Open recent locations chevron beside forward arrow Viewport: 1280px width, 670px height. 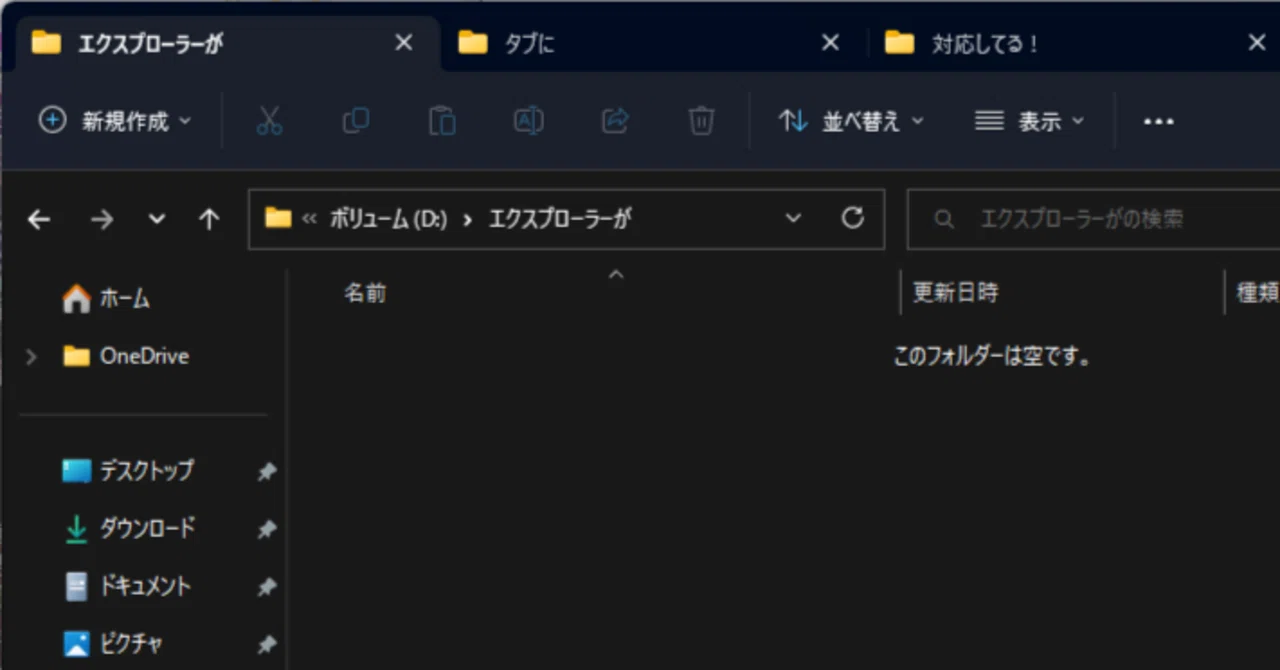[x=156, y=220]
